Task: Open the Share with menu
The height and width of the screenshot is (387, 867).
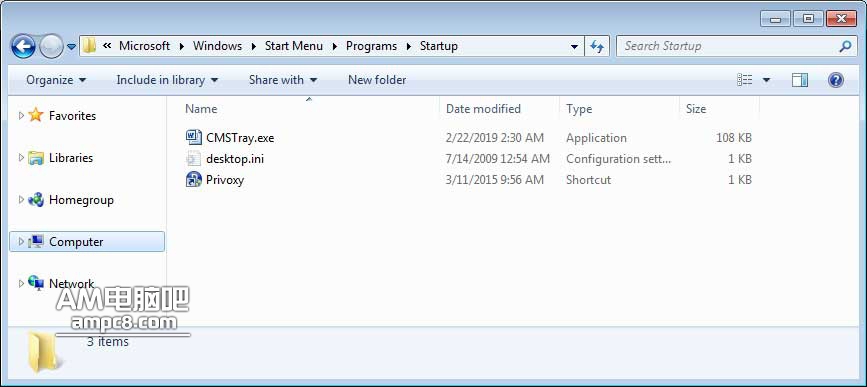Action: (x=283, y=80)
